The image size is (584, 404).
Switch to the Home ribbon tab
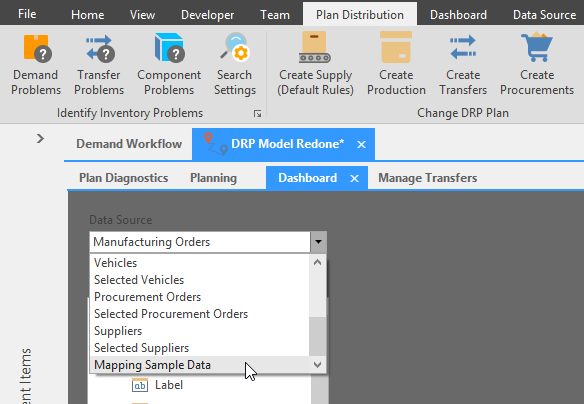coord(88,15)
